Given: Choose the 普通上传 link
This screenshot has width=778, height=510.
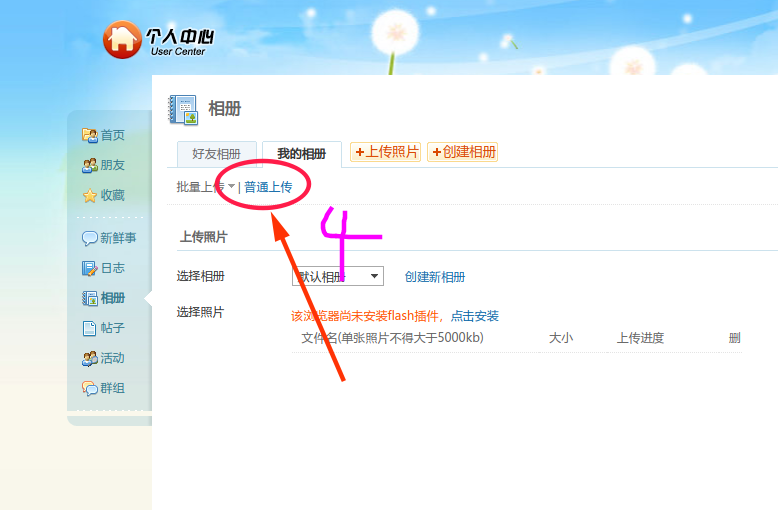Looking at the screenshot, I should (x=268, y=187).
